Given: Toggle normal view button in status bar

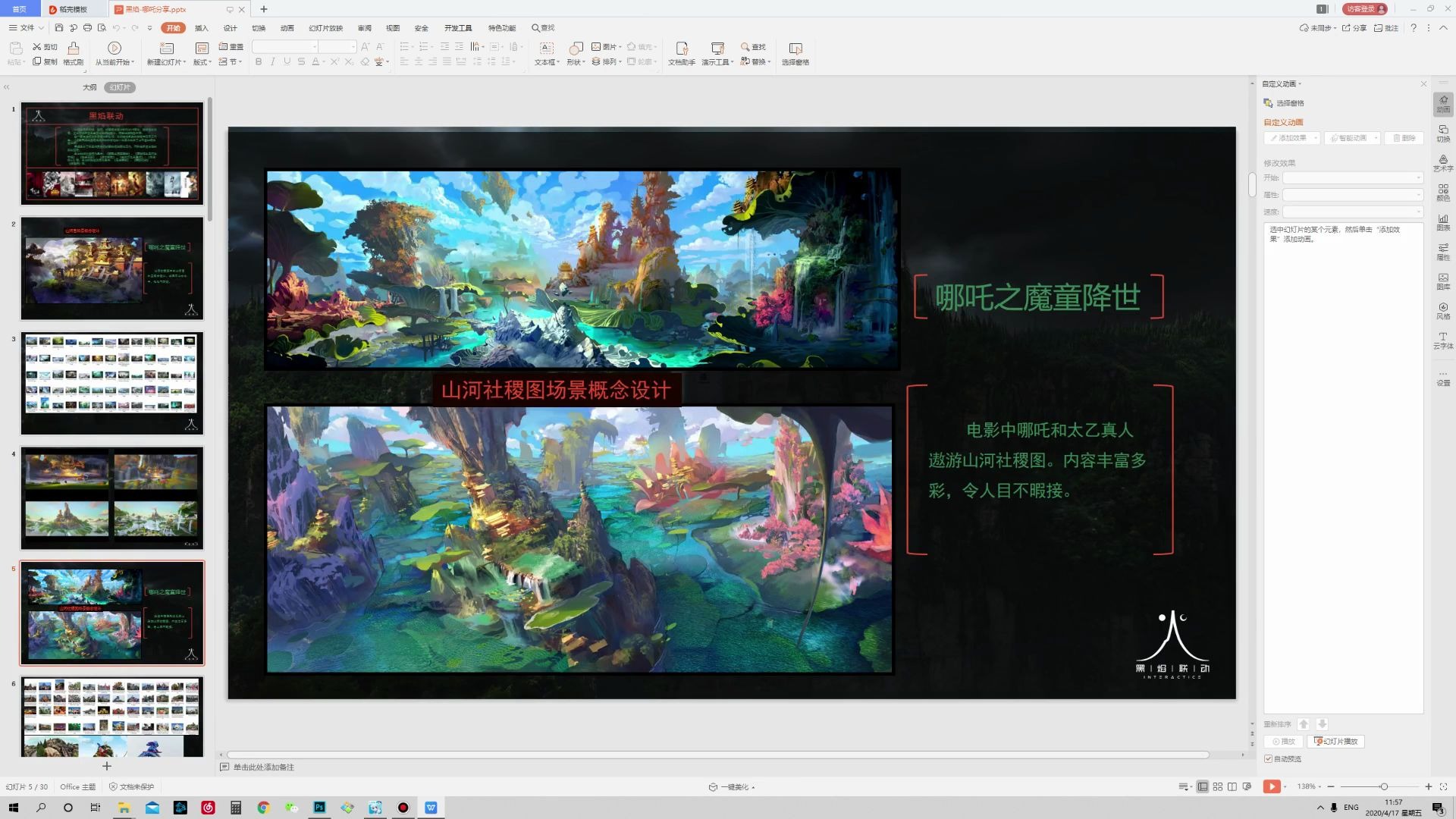Looking at the screenshot, I should [x=1203, y=787].
